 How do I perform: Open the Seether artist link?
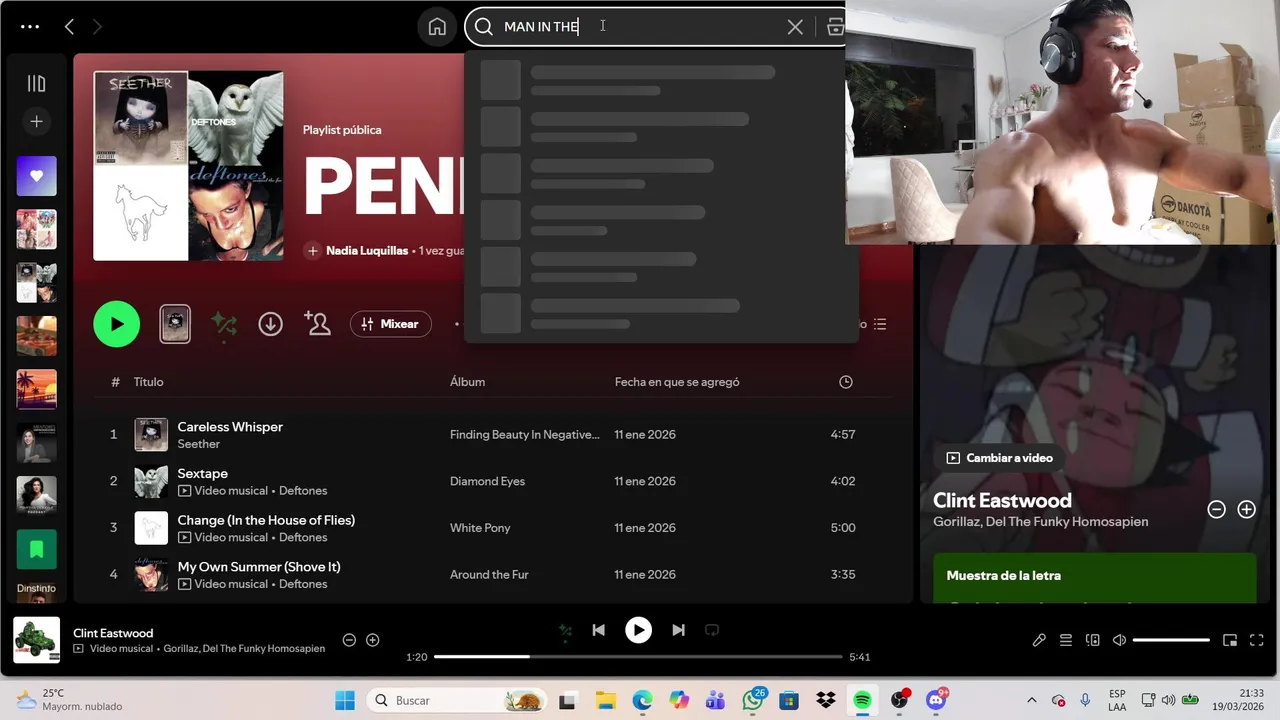(x=198, y=444)
